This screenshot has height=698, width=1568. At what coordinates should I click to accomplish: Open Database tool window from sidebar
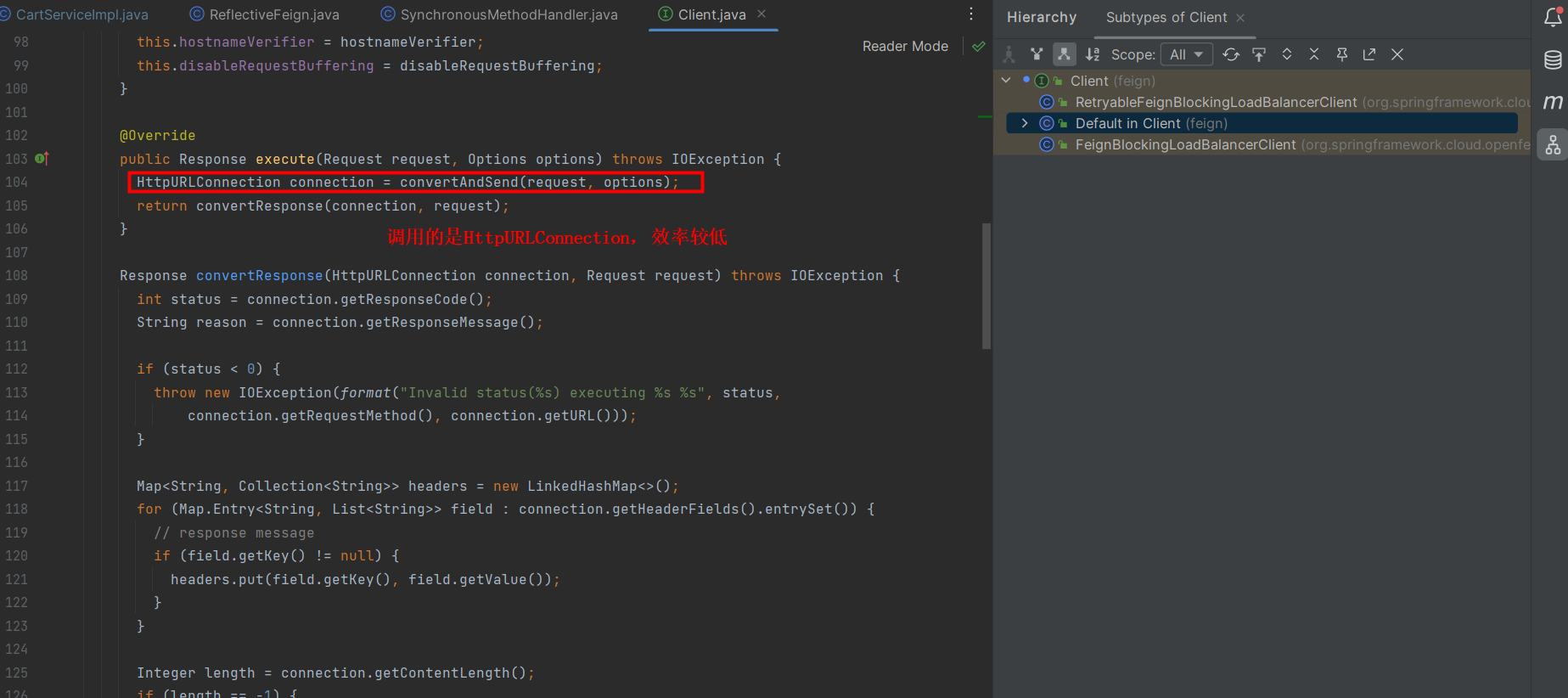point(1553,59)
